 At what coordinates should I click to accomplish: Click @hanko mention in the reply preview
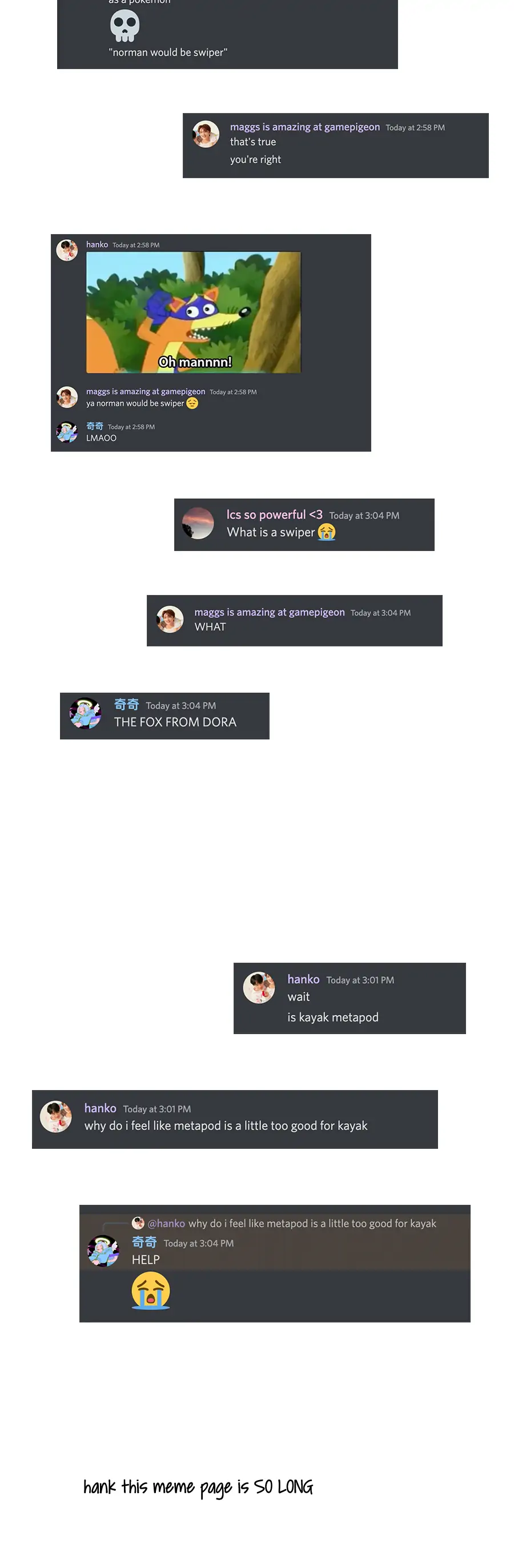[x=166, y=1223]
